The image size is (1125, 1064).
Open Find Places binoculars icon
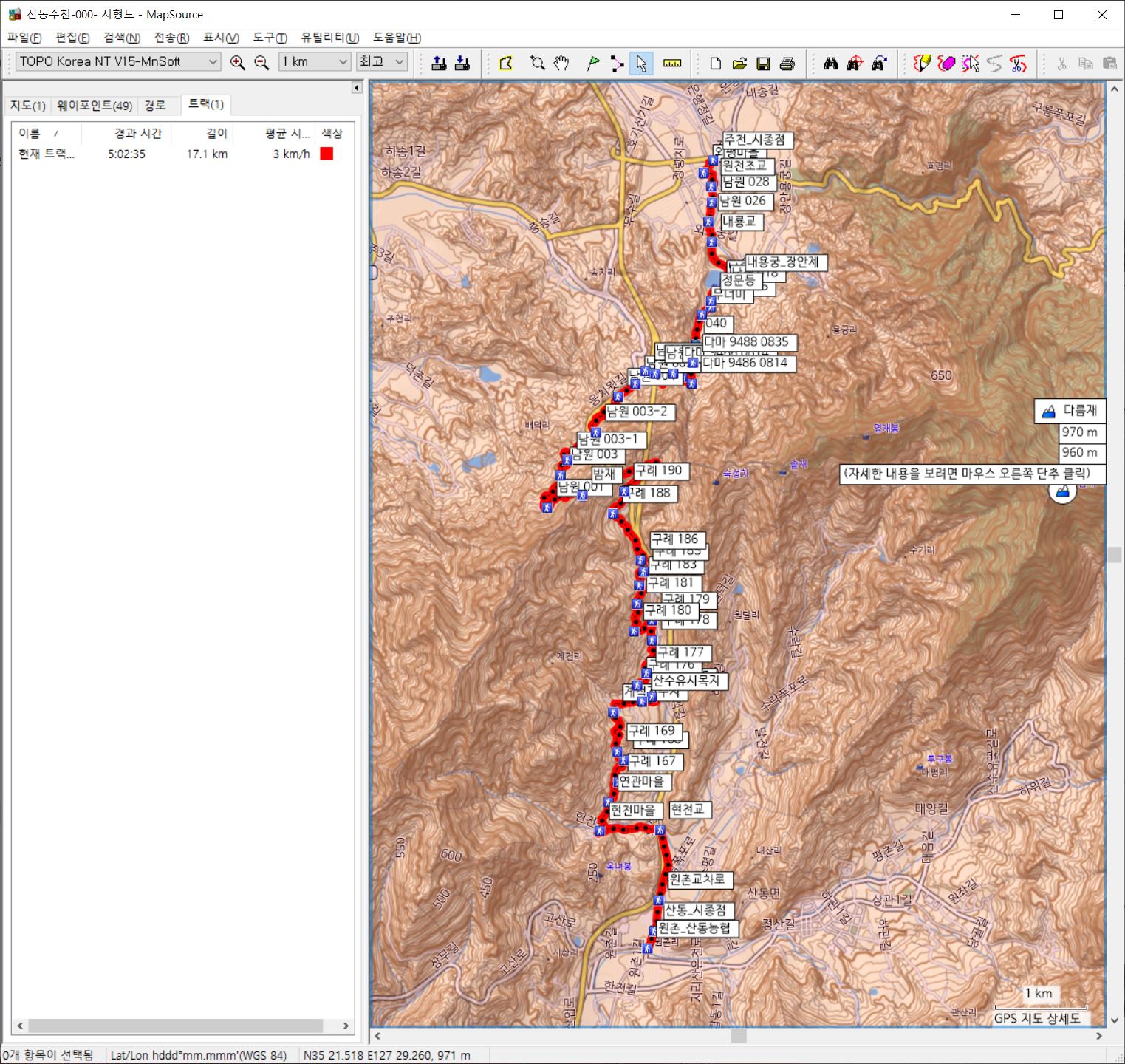click(831, 63)
